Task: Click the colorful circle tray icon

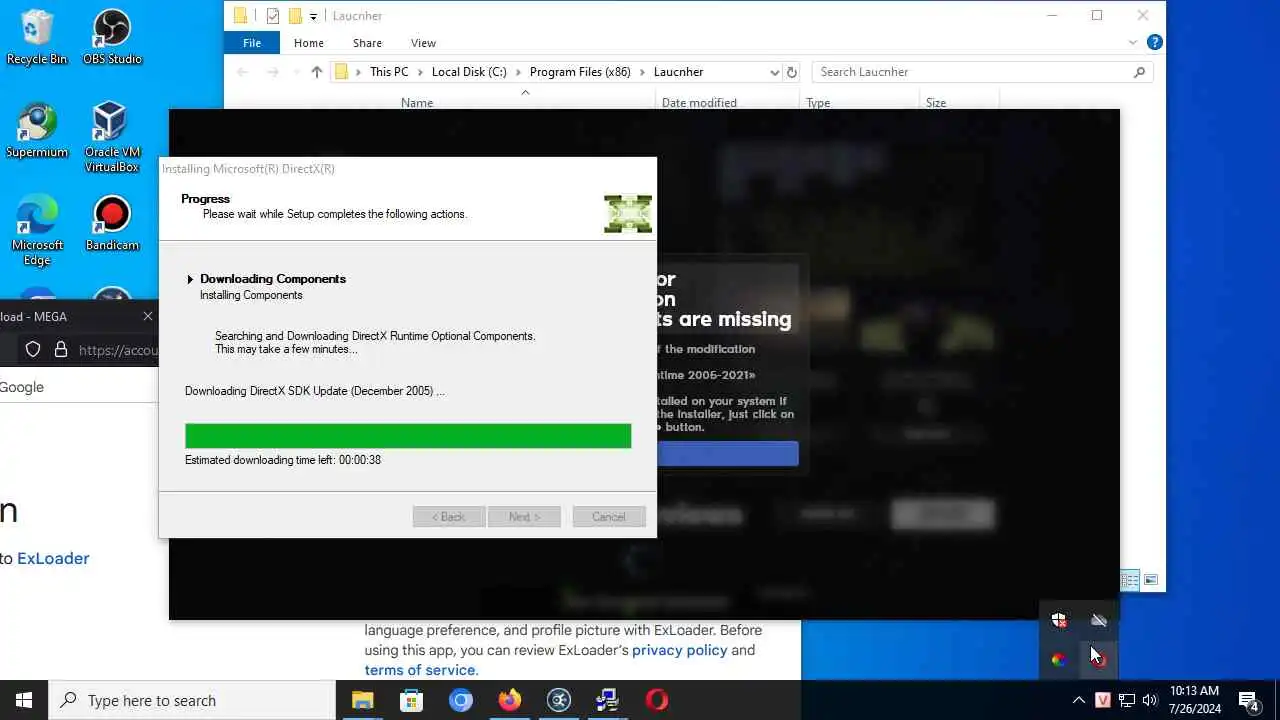Action: (1059, 659)
